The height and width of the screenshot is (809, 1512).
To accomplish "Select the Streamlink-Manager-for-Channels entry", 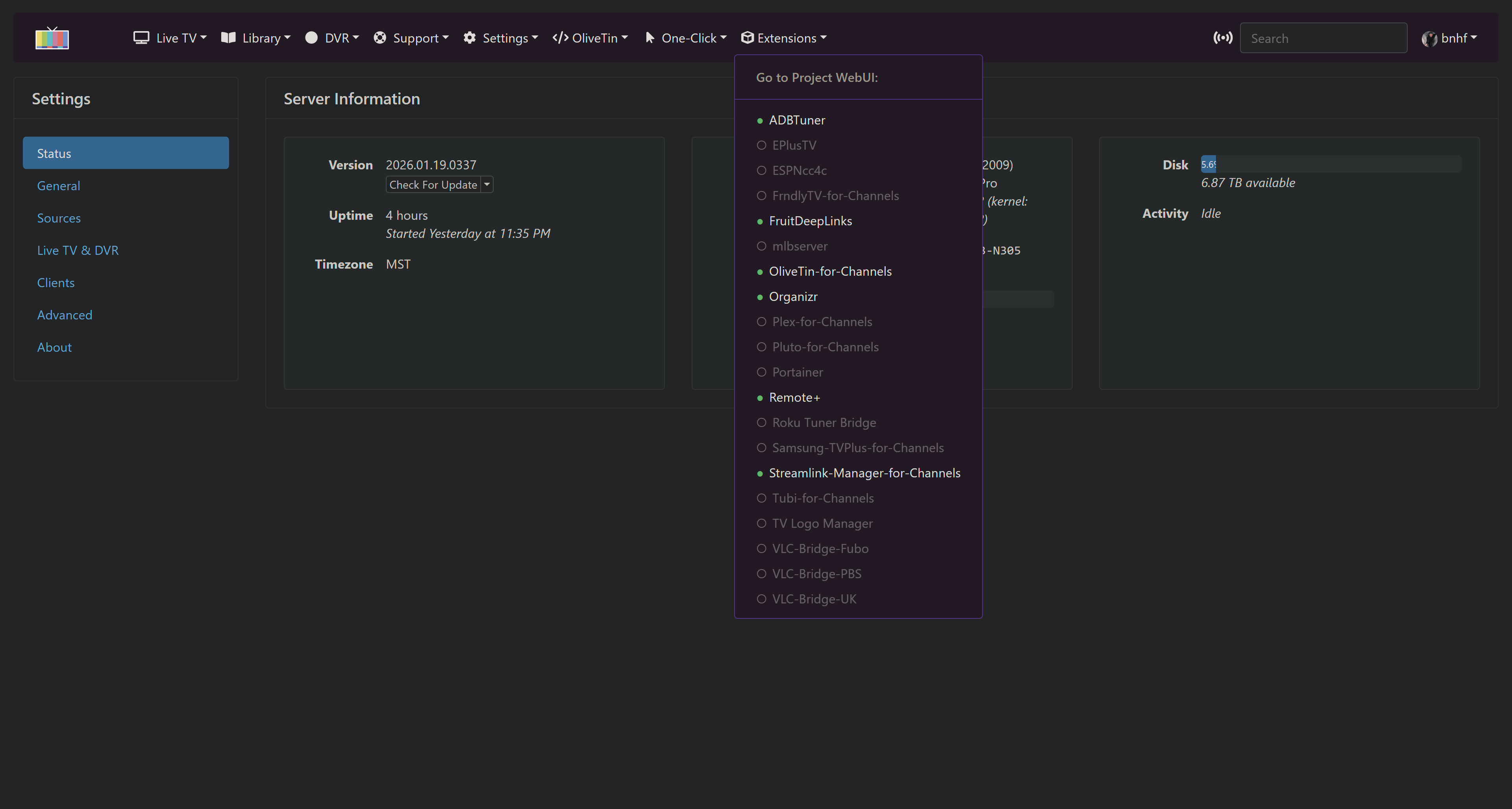I will click(864, 473).
